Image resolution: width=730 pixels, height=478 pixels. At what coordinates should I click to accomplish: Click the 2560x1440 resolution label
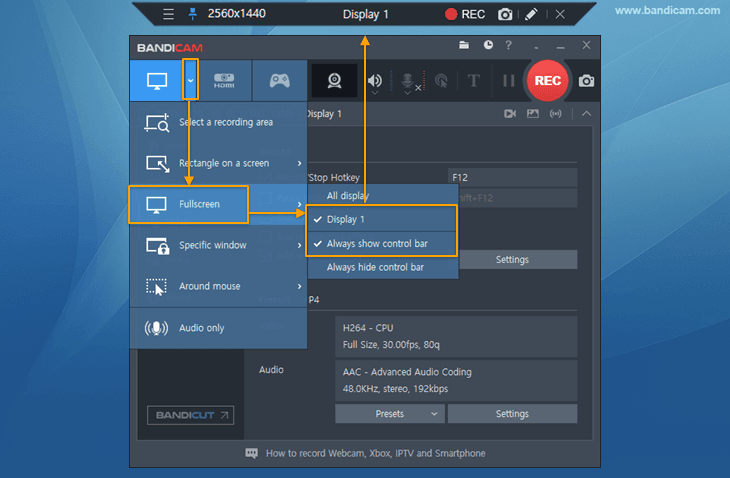237,13
